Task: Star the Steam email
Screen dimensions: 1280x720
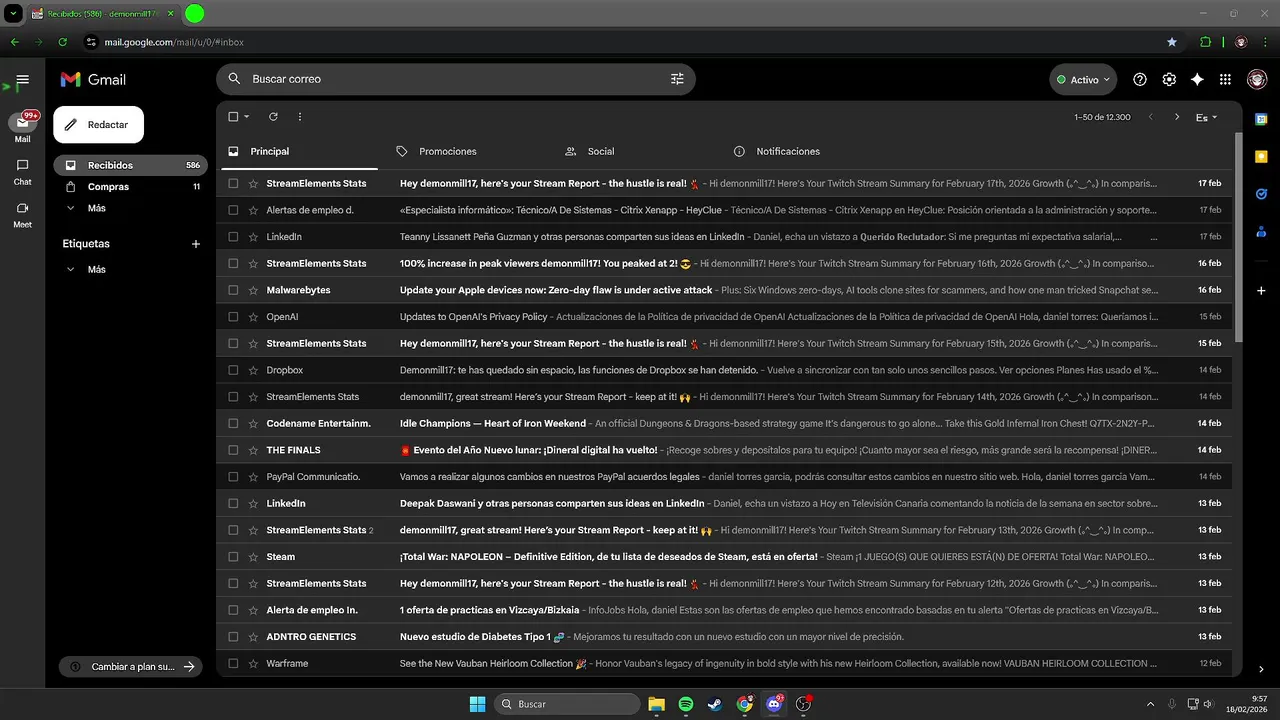Action: (253, 557)
